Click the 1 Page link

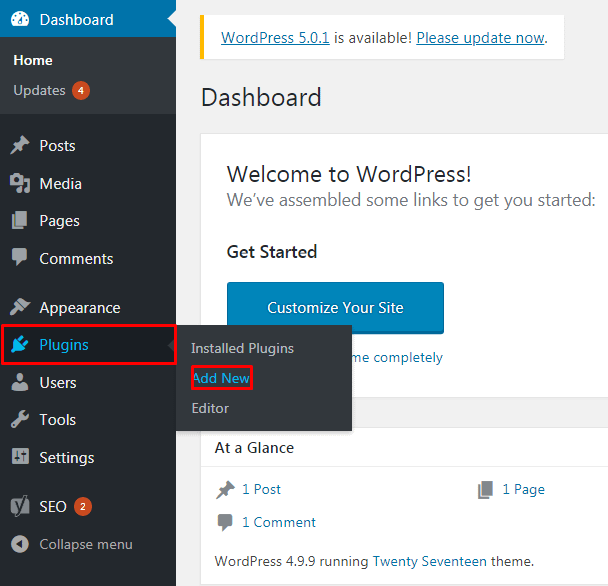[x=523, y=489]
